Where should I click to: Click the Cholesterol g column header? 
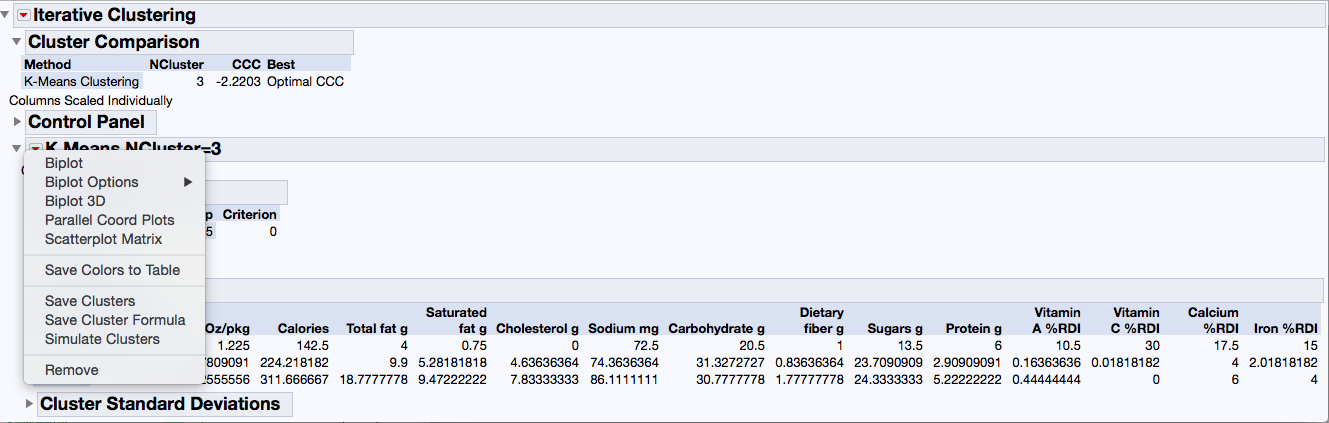(537, 328)
